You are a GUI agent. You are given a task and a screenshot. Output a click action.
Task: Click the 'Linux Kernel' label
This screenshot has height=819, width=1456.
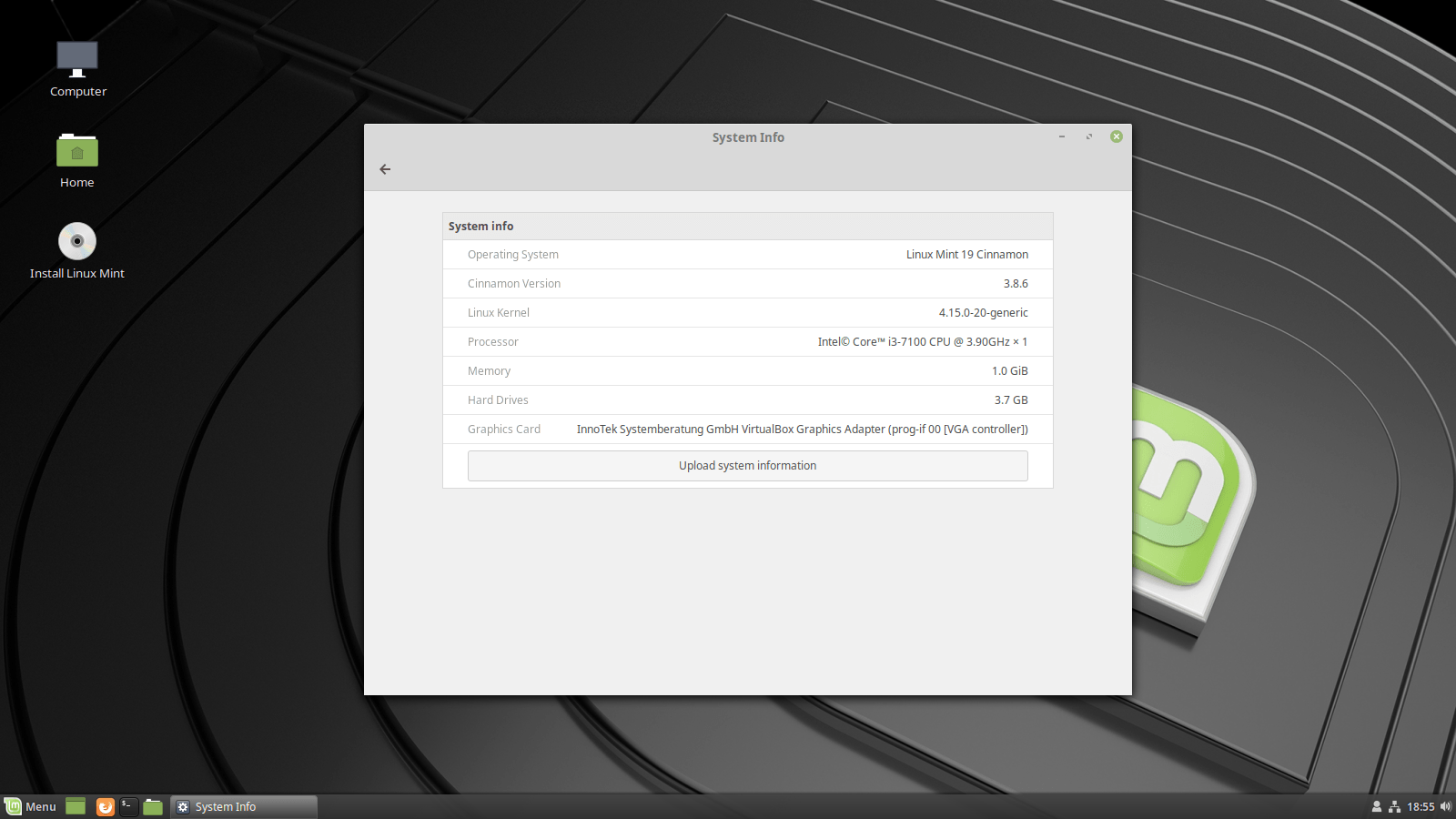[499, 313]
